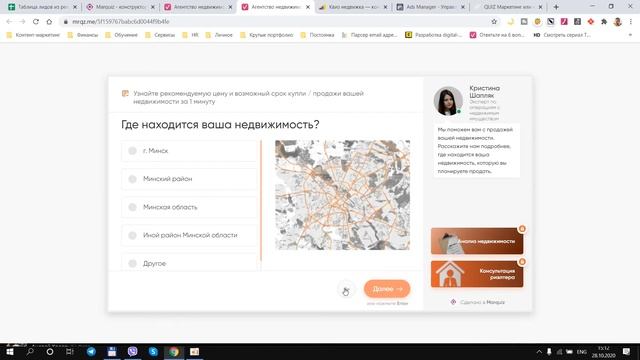The image size is (640, 360).
Task: Click the taskbar clock and date
Action: click(604, 352)
